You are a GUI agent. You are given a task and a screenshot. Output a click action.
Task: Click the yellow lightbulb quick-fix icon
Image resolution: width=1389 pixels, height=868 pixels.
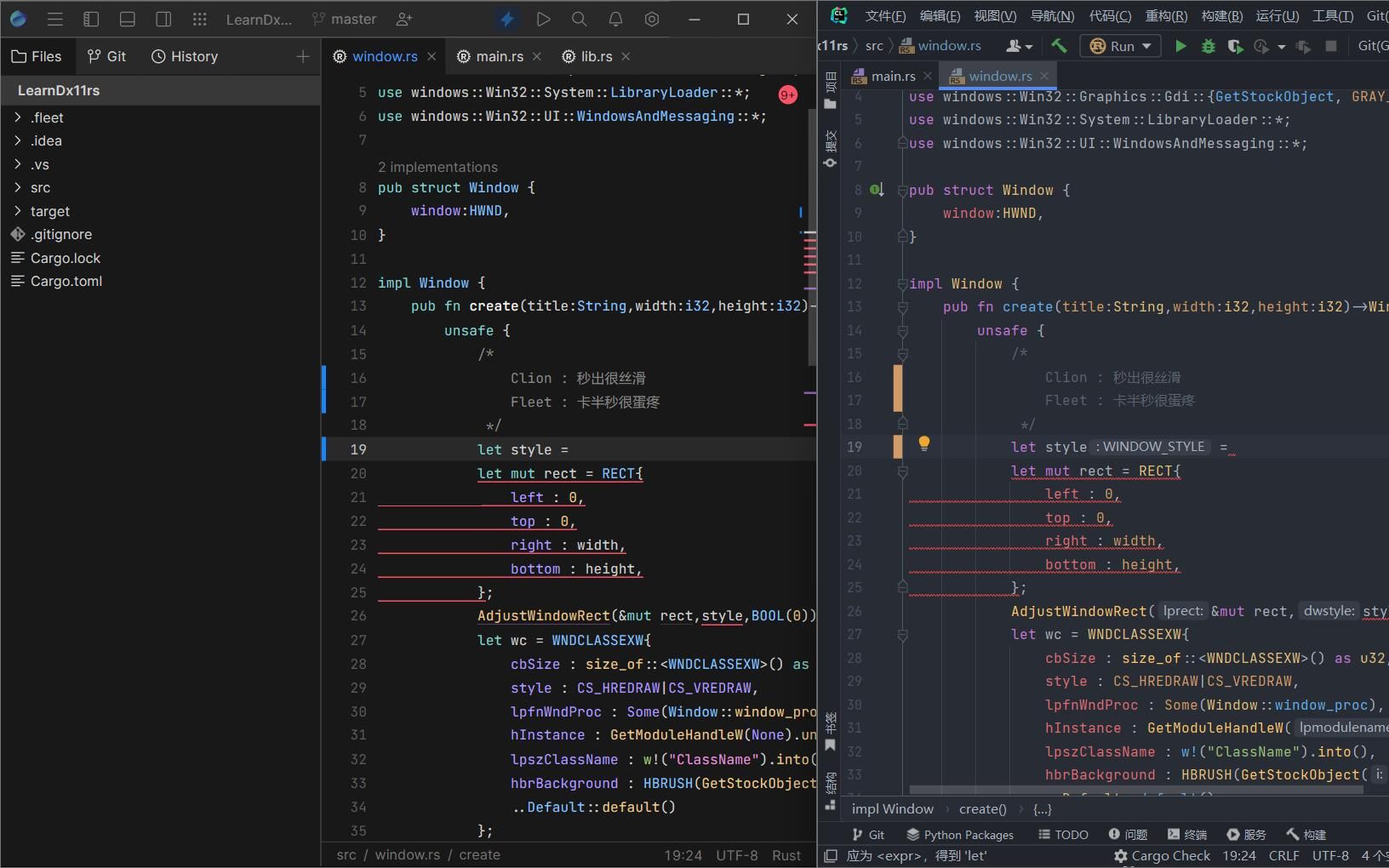pos(923,443)
